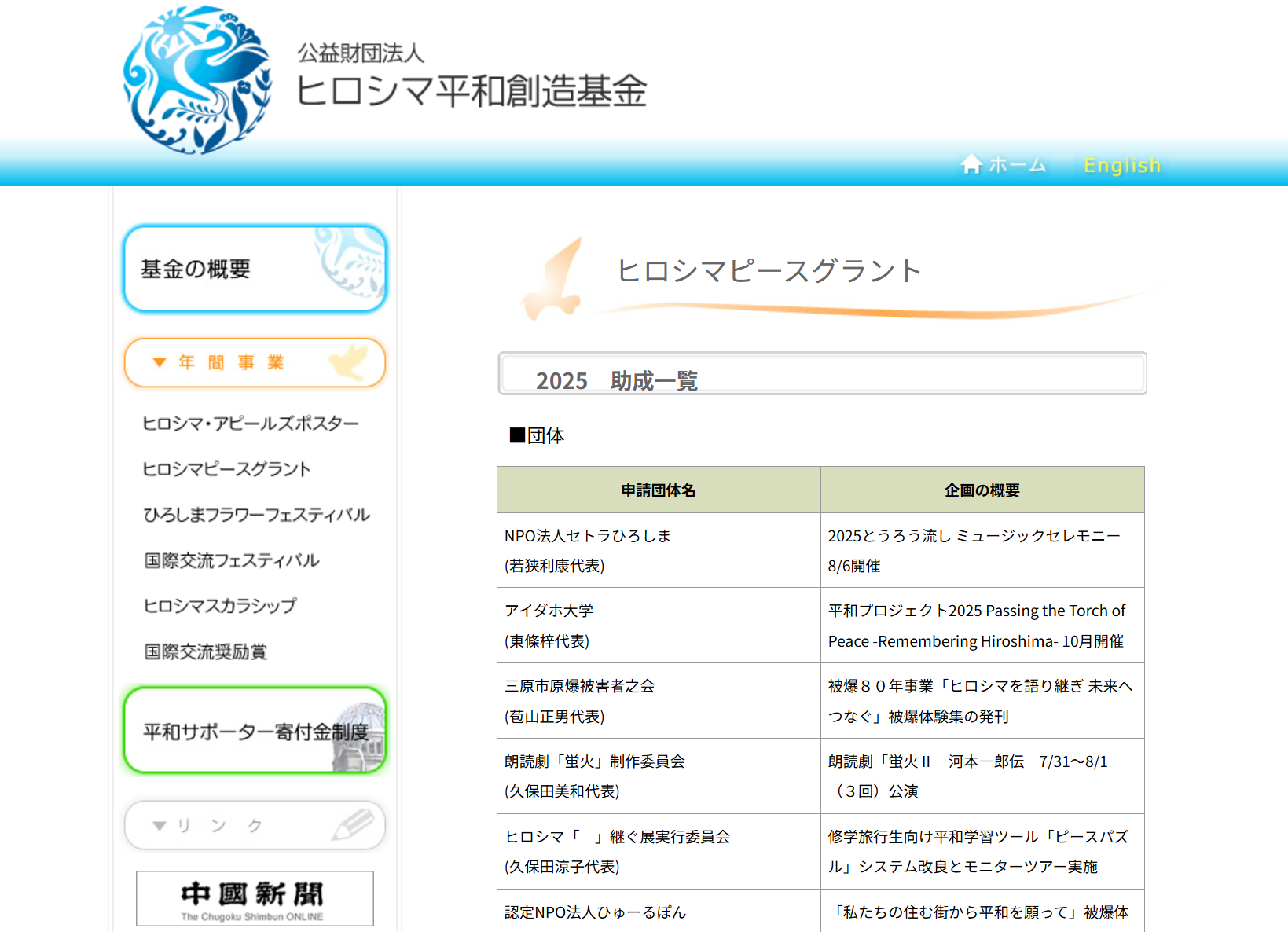The image size is (1288, 932).
Task: Open ヒロシマ・アピールズポスター in the sidebar
Action: point(251,424)
